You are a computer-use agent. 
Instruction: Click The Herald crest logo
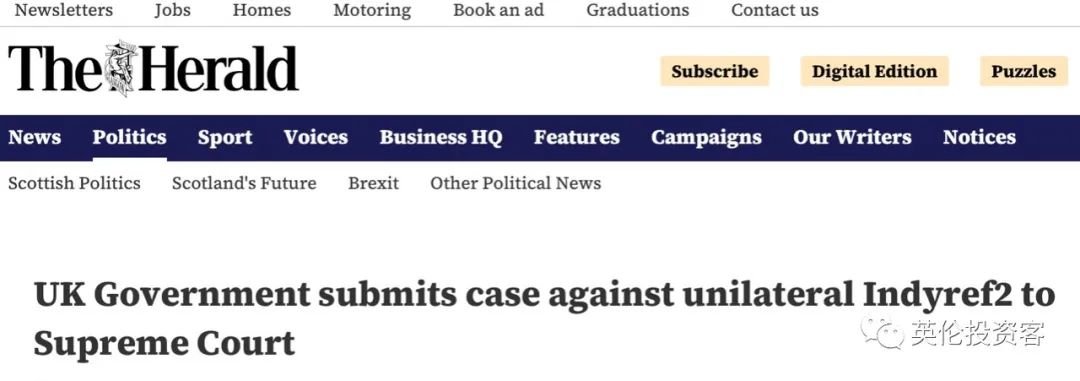coord(122,68)
